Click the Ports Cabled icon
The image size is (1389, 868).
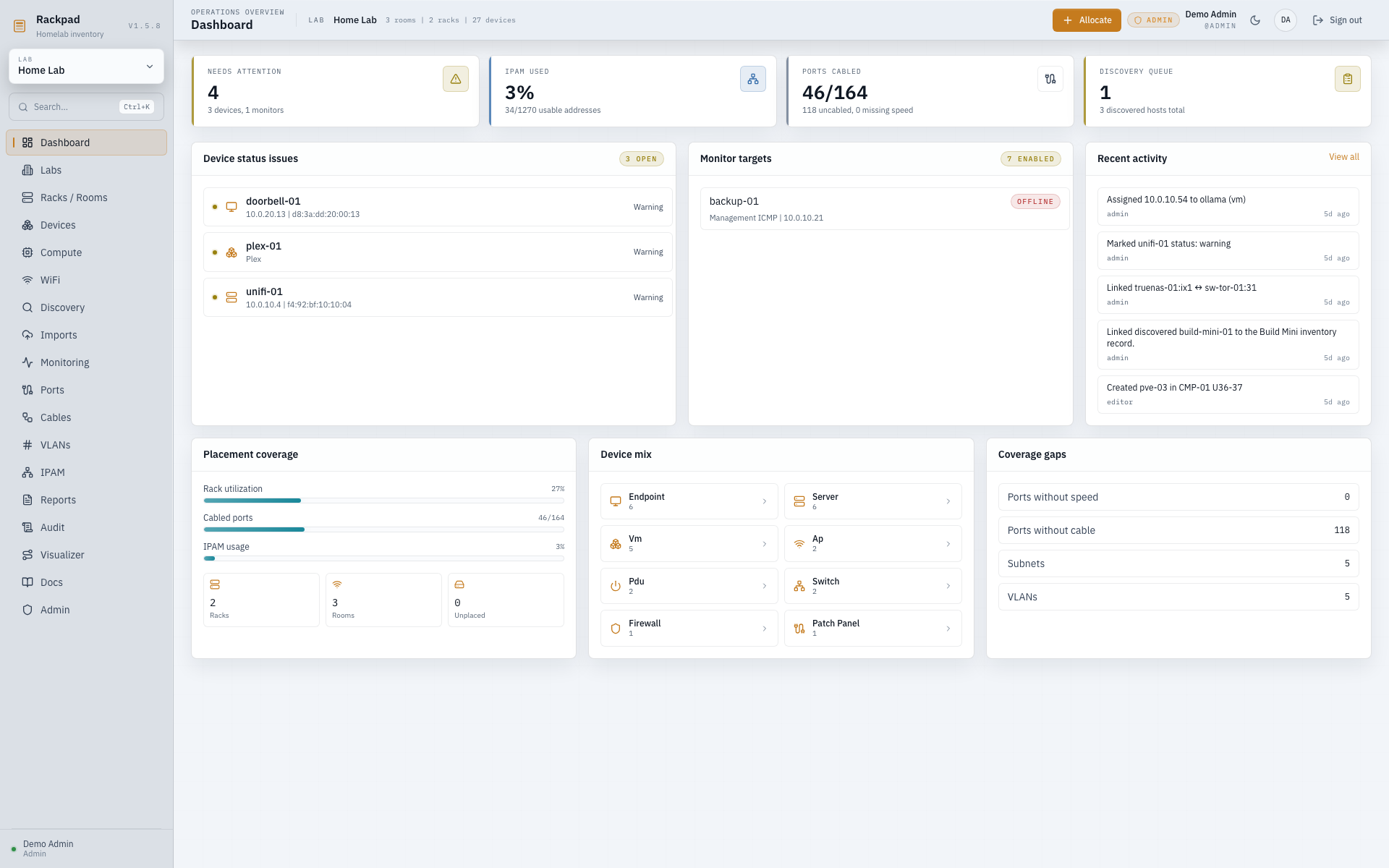pos(1050,79)
